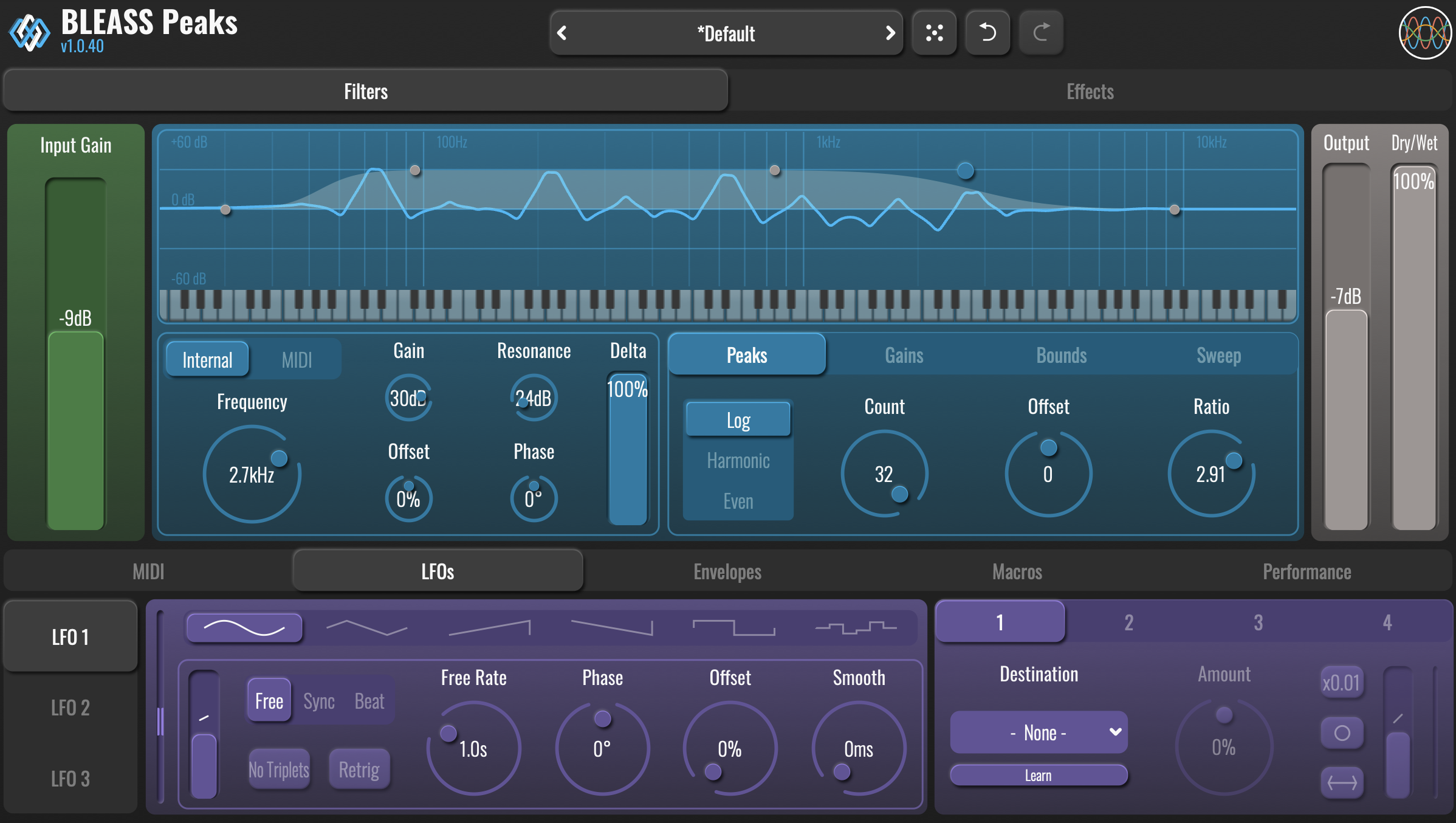This screenshot has width=1456, height=823.
Task: Click the Peaks Offset knob showing 0
Action: 1048,473
